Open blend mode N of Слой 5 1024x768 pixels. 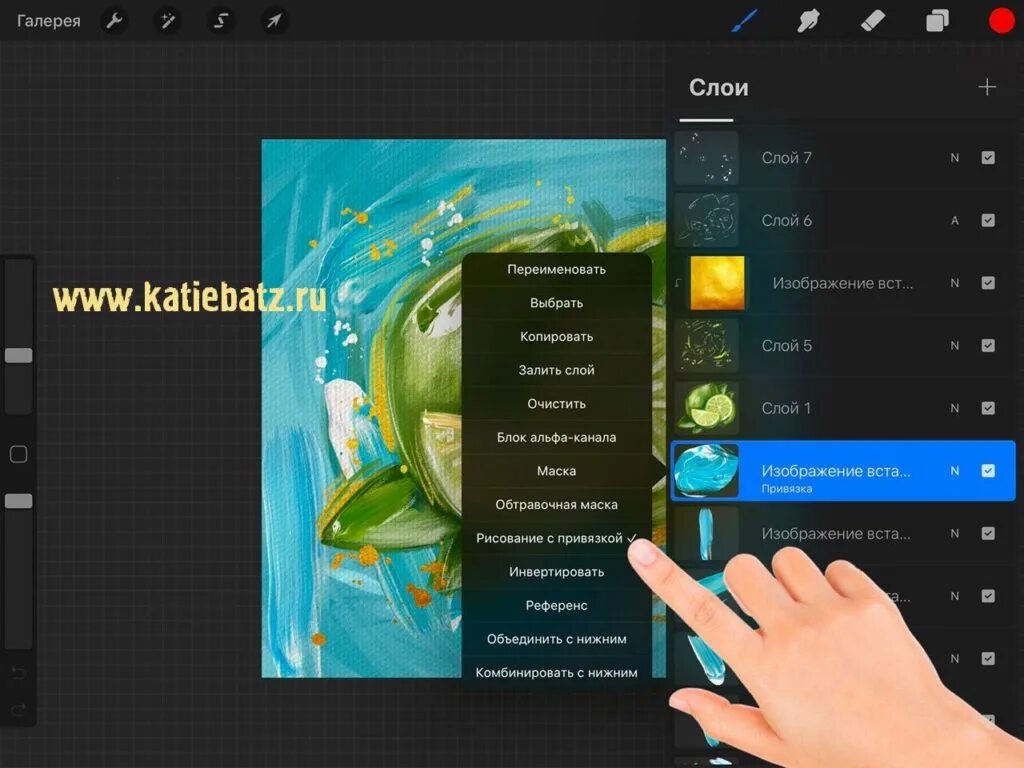pos(955,345)
